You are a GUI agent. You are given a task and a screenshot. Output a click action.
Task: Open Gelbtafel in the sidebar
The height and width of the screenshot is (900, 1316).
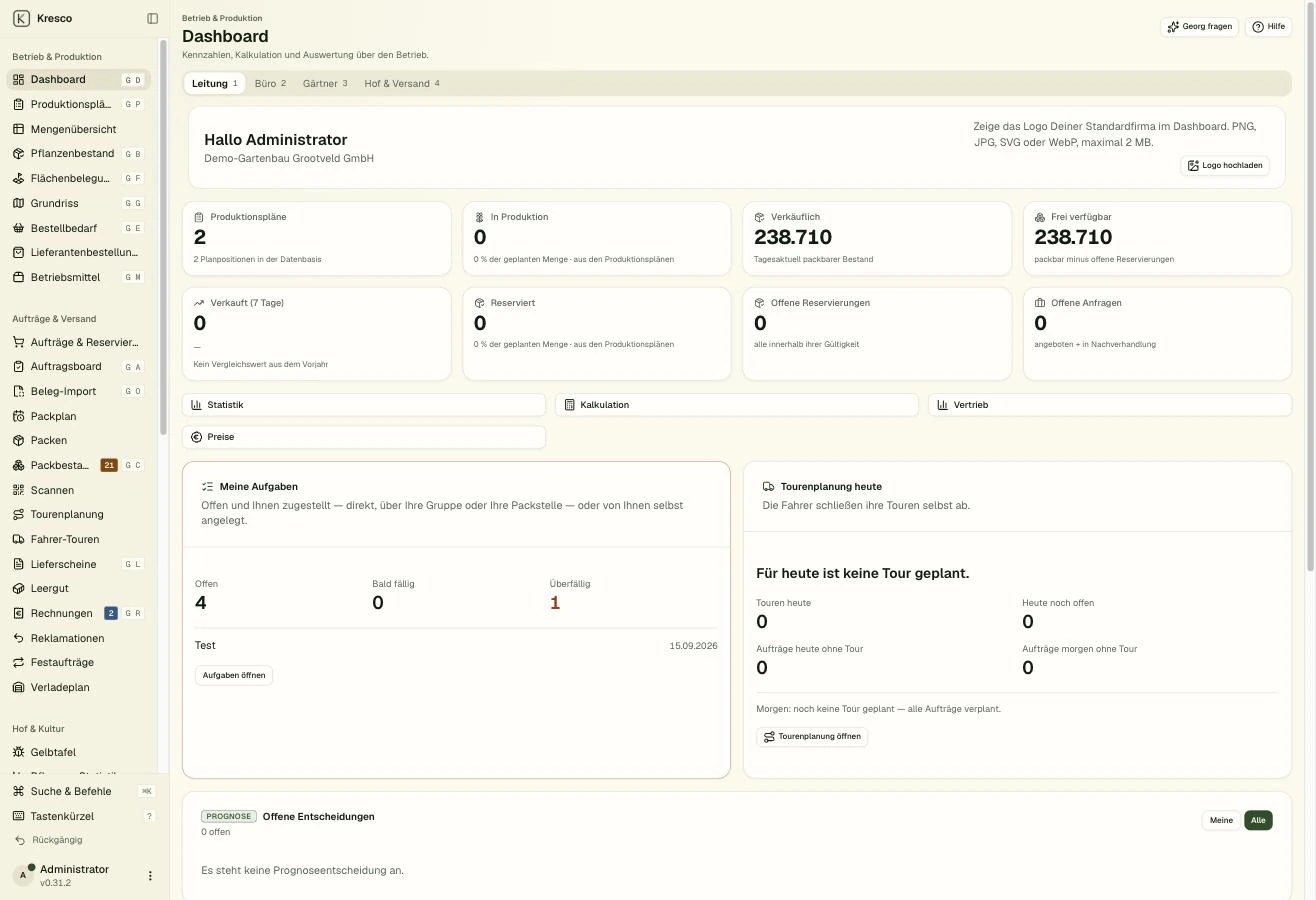point(78,752)
